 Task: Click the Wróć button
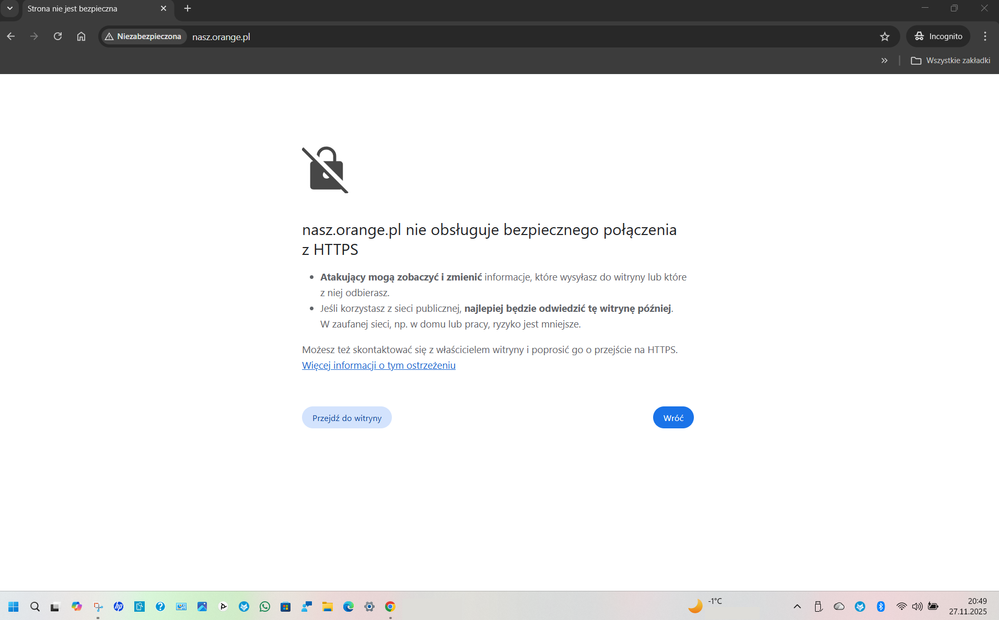point(673,417)
